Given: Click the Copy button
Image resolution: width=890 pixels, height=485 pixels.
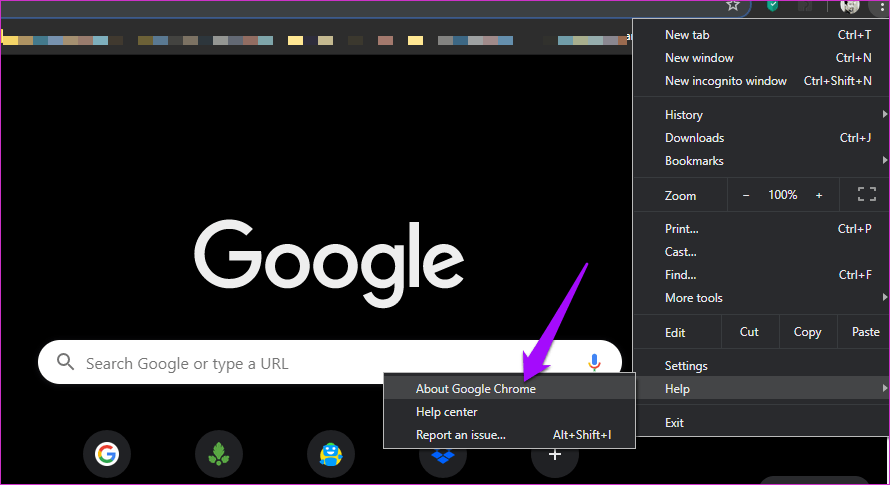Looking at the screenshot, I should [x=807, y=332].
